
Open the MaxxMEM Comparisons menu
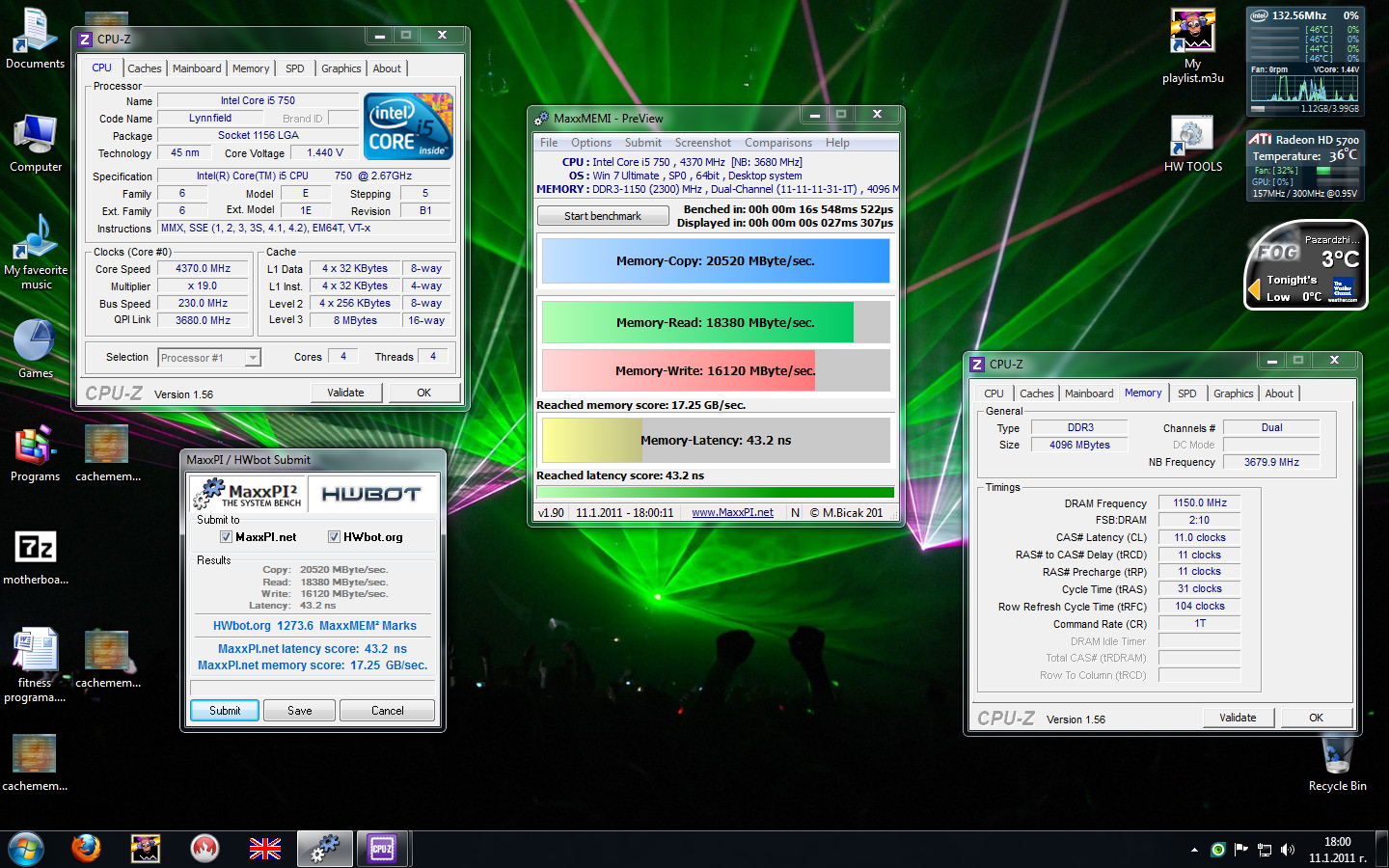778,143
